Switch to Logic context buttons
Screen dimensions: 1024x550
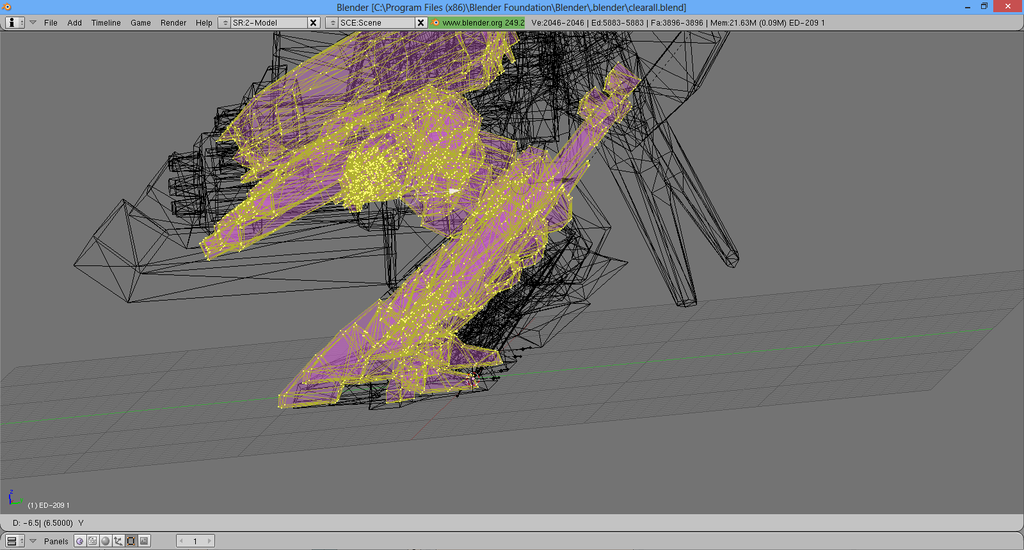point(80,541)
